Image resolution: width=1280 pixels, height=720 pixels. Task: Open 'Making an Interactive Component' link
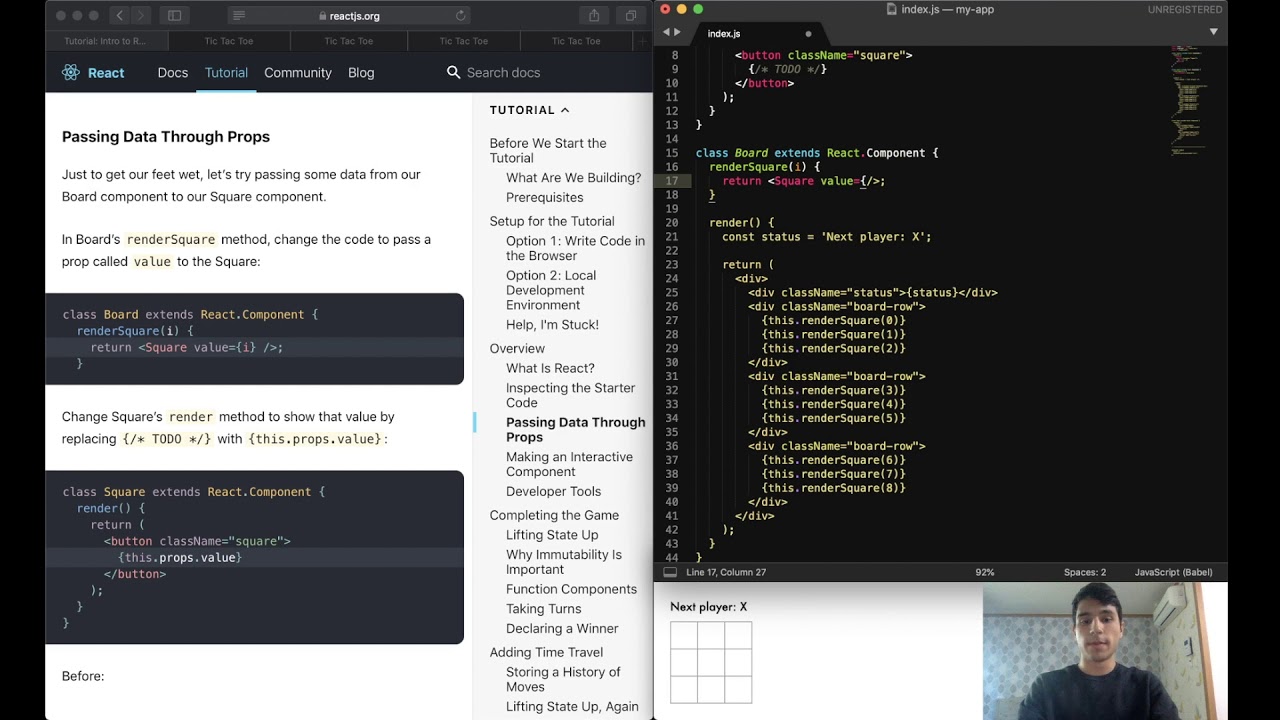(569, 464)
